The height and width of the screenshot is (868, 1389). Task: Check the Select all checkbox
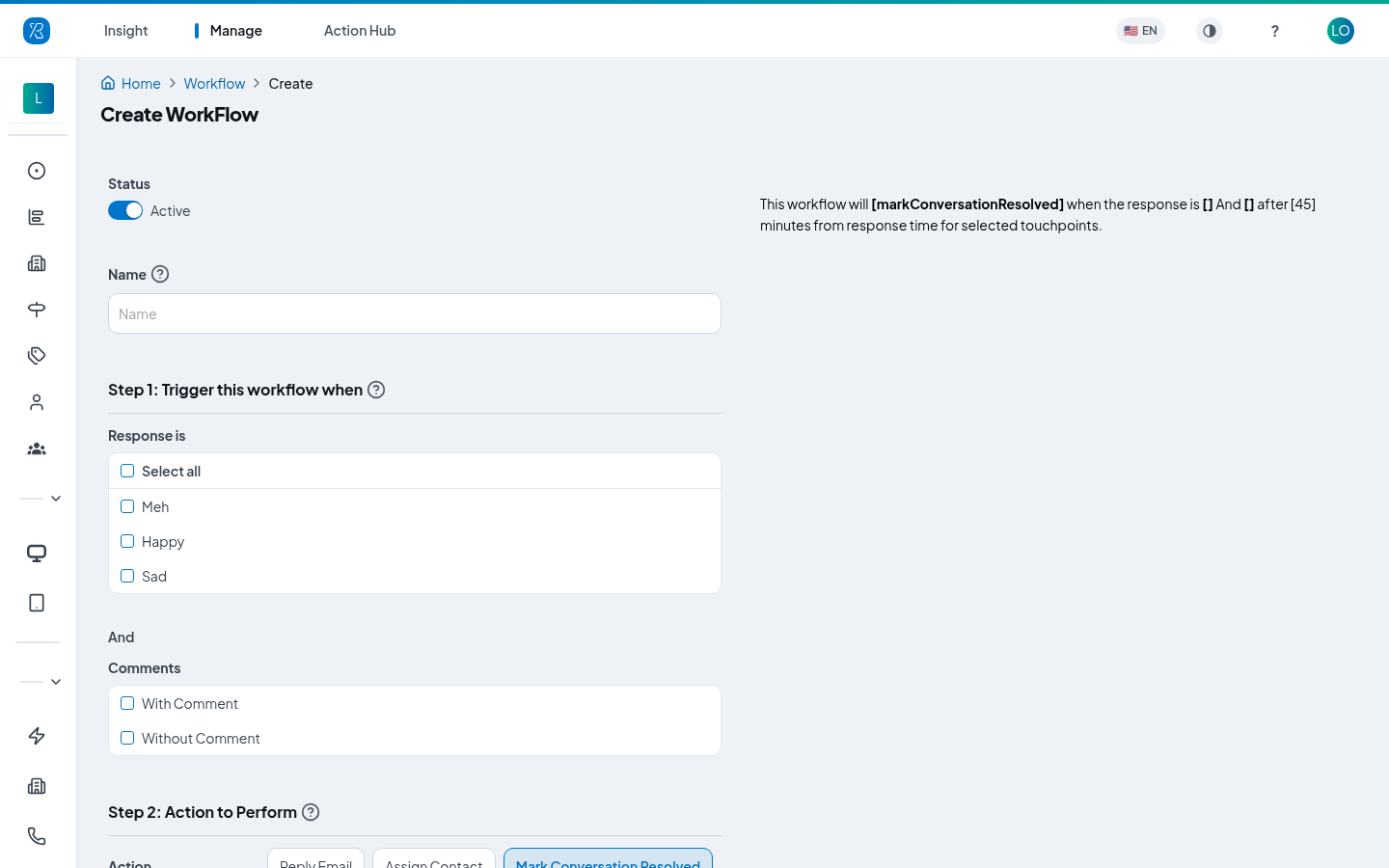[x=127, y=471]
